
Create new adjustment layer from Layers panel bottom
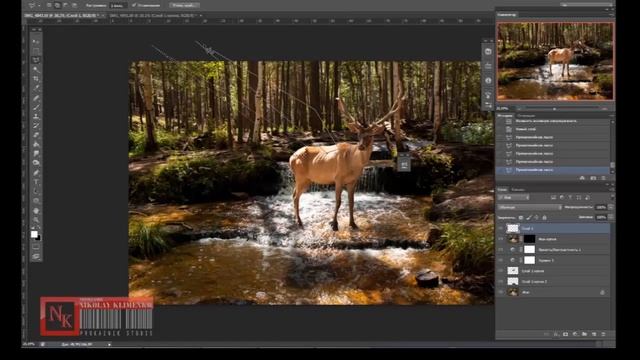(575, 334)
